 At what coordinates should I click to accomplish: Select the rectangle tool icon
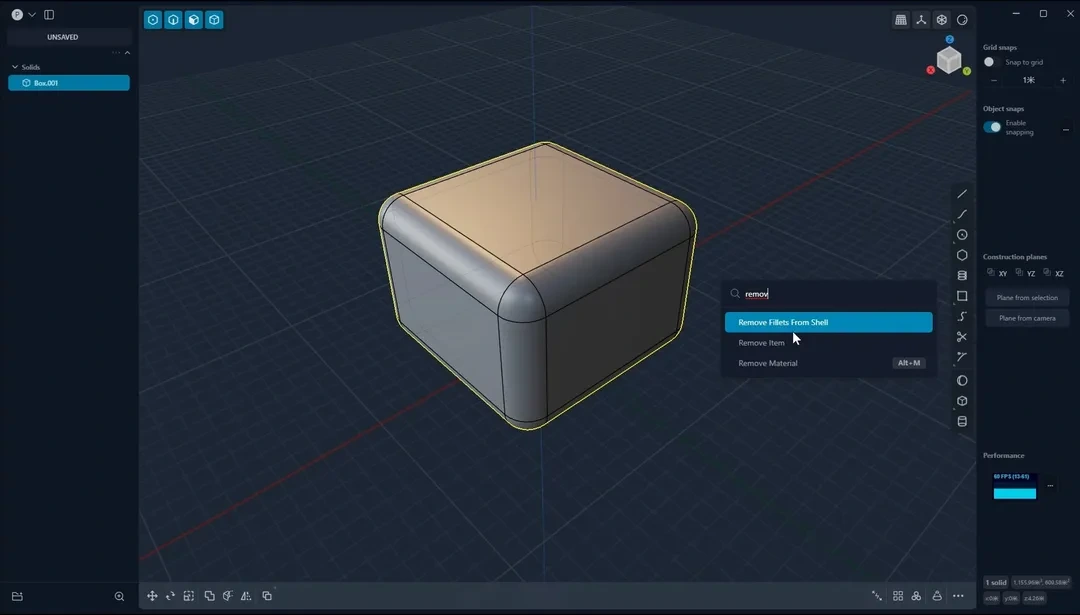[x=962, y=296]
